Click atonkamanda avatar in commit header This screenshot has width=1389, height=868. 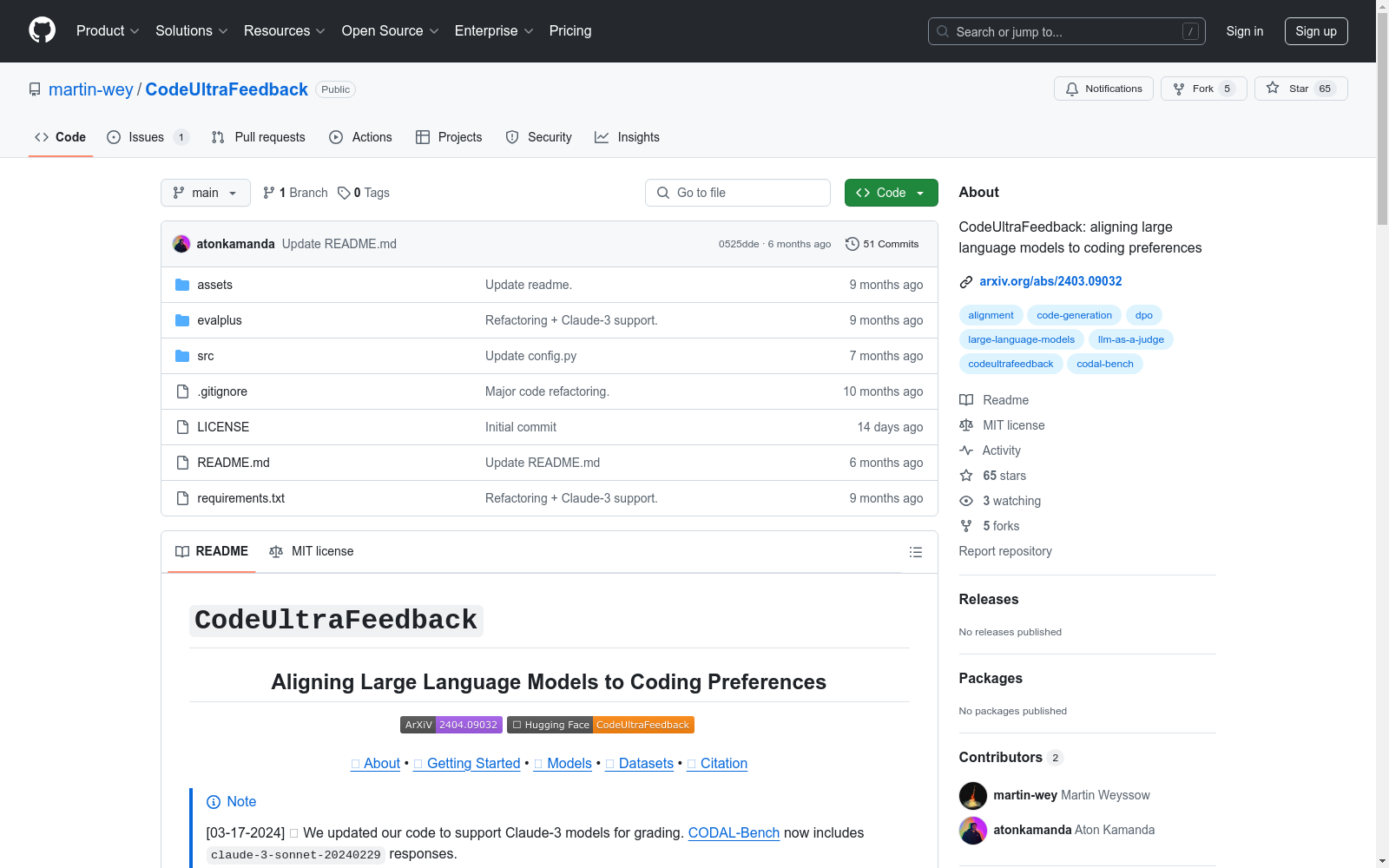click(181, 244)
